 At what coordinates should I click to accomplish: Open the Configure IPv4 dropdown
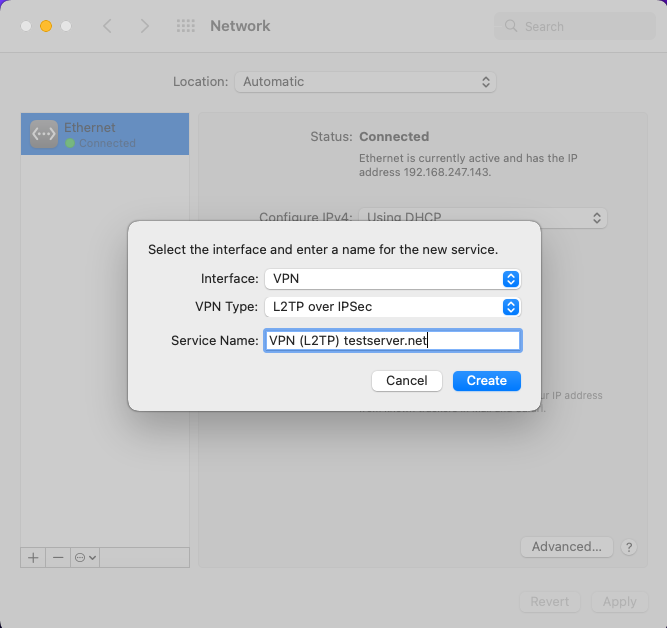pyautogui.click(x=483, y=217)
